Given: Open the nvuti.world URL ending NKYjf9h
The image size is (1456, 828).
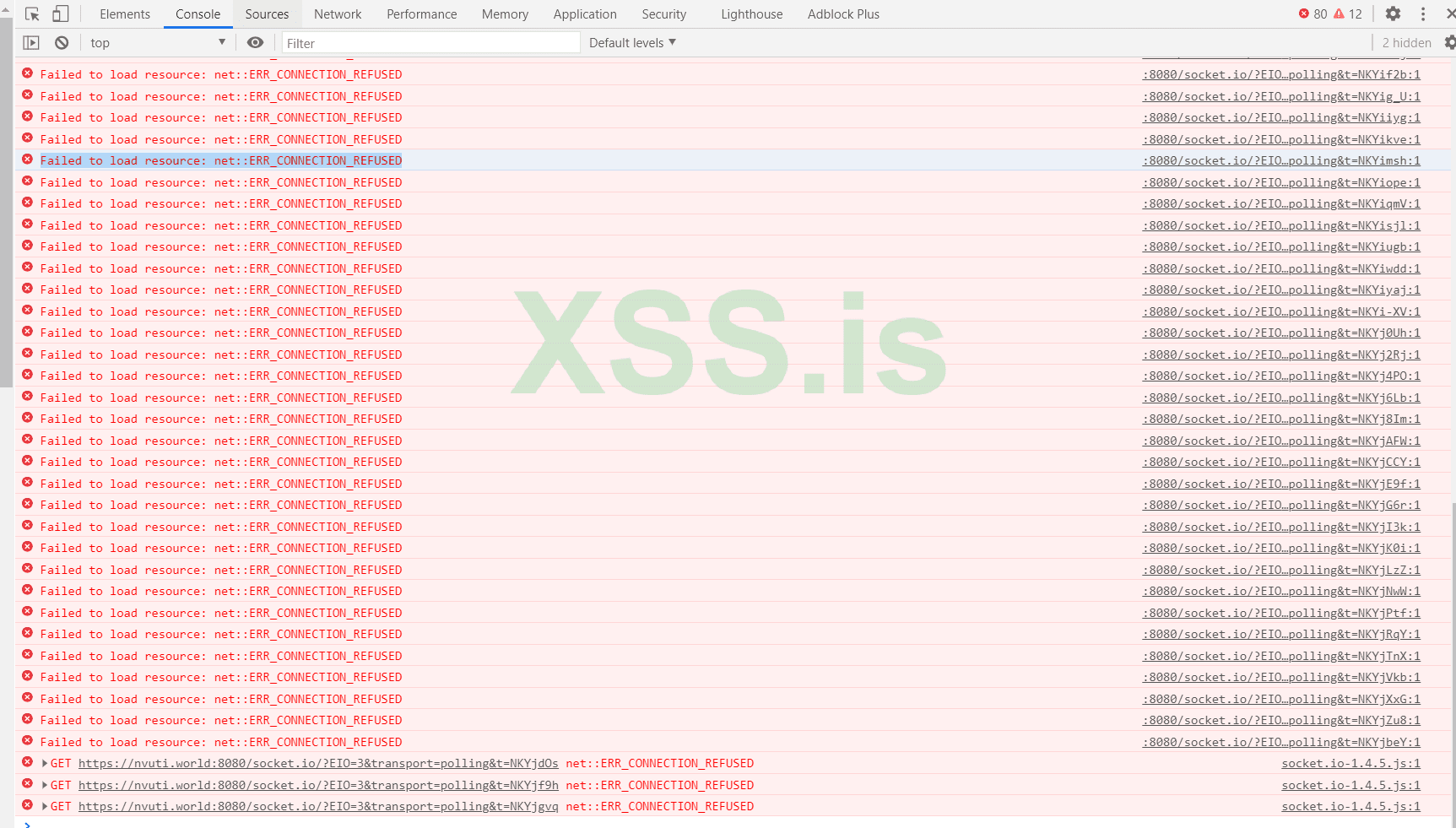Looking at the screenshot, I should pos(318,785).
